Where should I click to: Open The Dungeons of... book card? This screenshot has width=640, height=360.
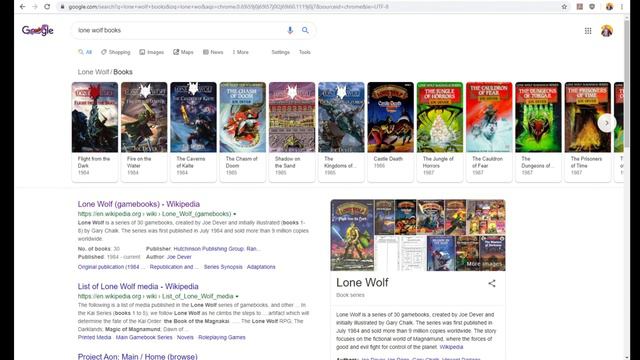(538, 131)
